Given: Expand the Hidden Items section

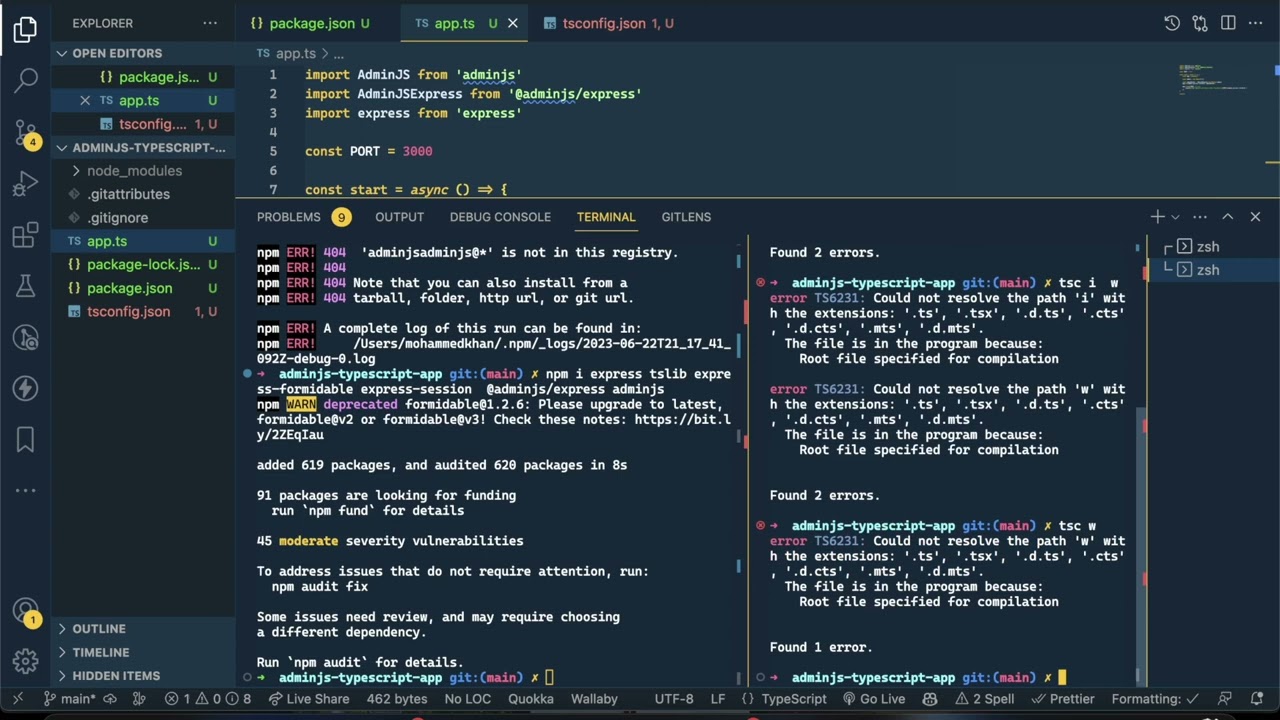Looking at the screenshot, I should [143, 676].
